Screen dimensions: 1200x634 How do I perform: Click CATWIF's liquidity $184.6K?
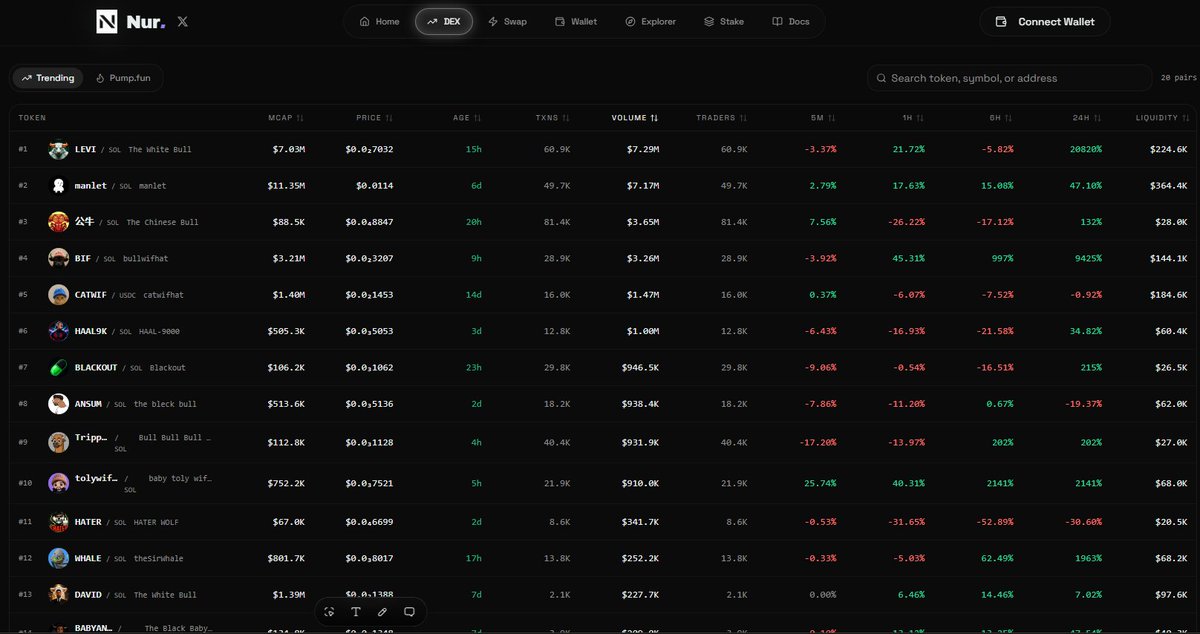[1168, 295]
